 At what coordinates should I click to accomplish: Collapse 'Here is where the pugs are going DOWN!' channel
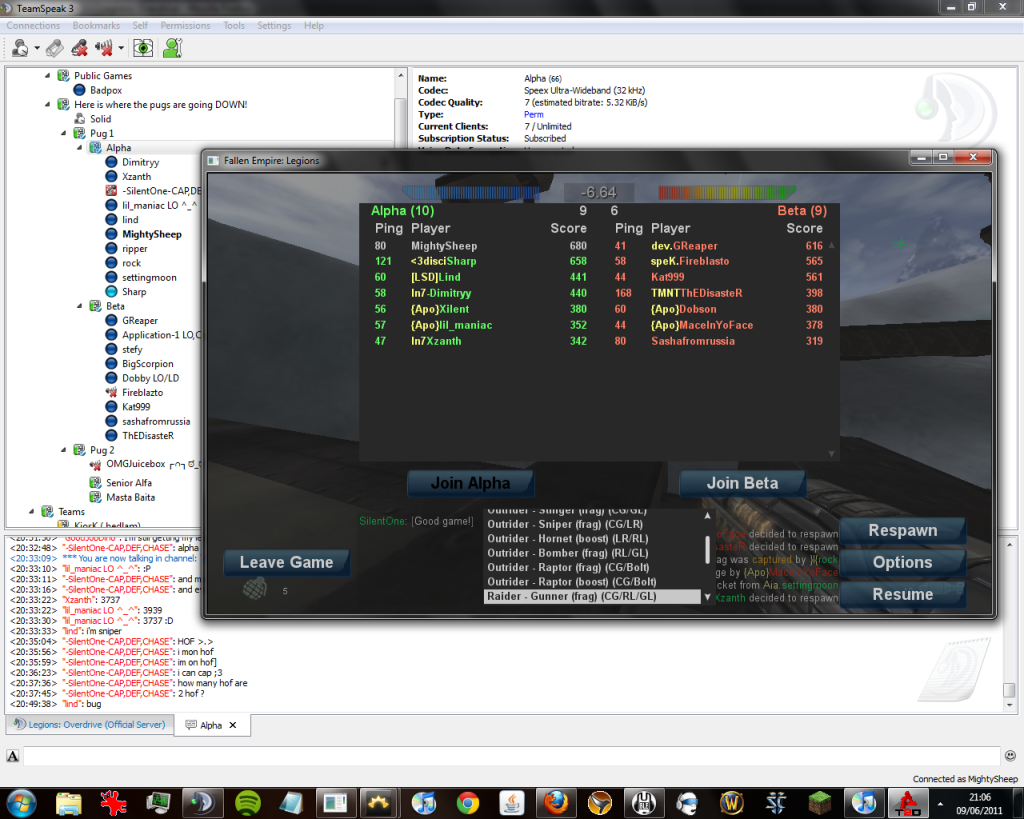48,104
